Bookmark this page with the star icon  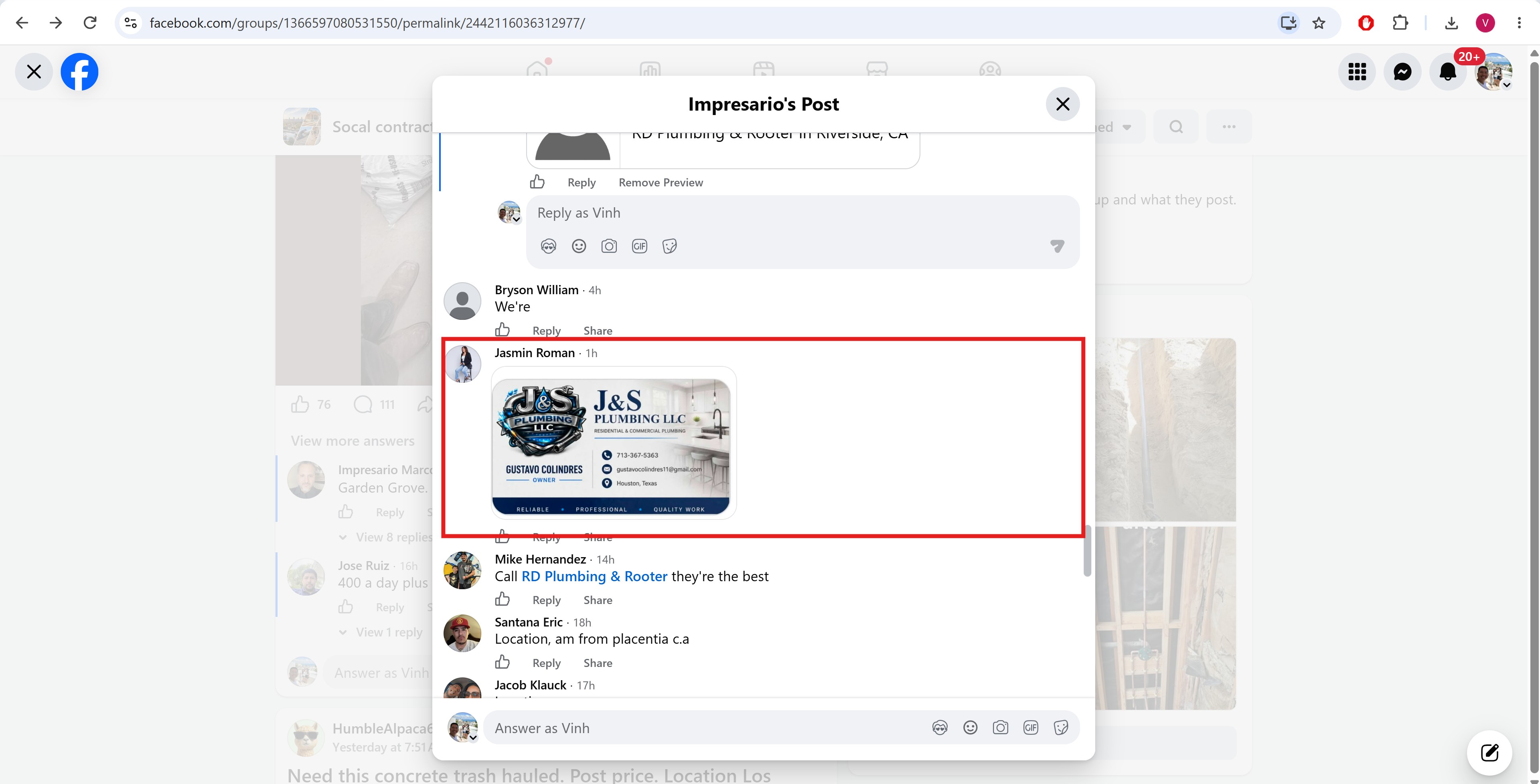pos(1319,23)
